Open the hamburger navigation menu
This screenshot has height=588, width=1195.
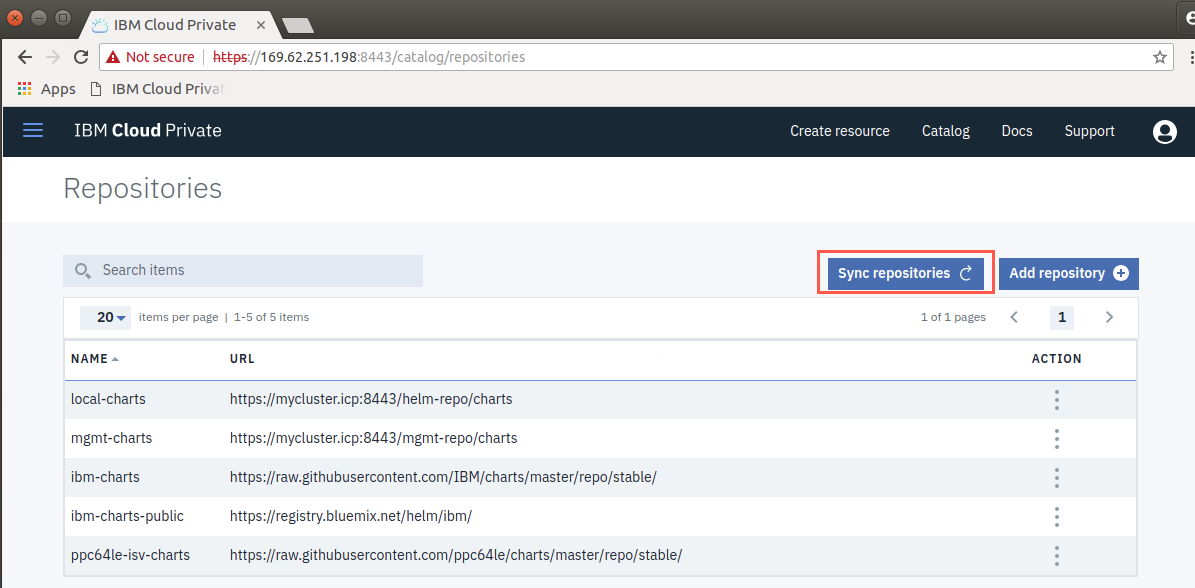33,131
